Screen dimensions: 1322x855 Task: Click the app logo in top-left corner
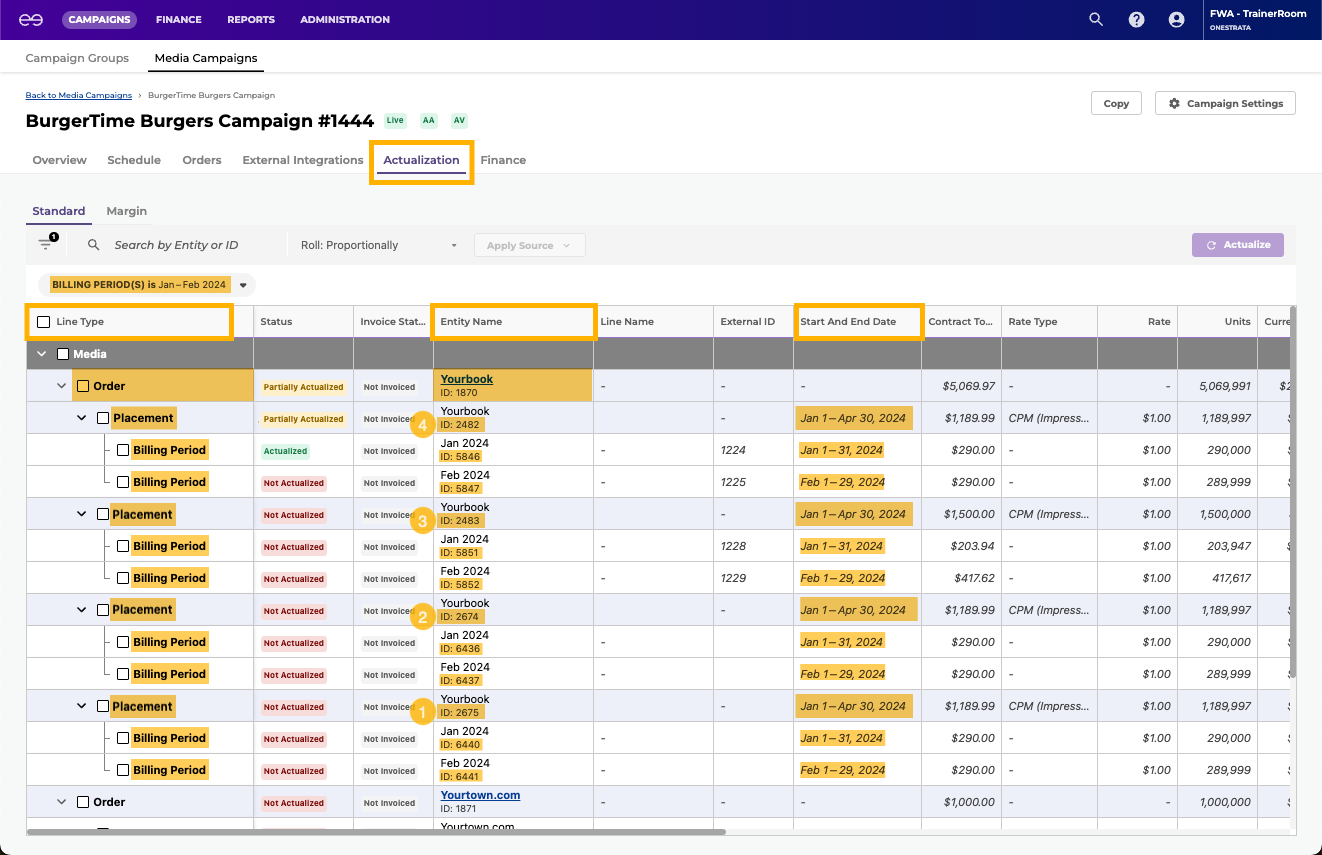pos(31,19)
